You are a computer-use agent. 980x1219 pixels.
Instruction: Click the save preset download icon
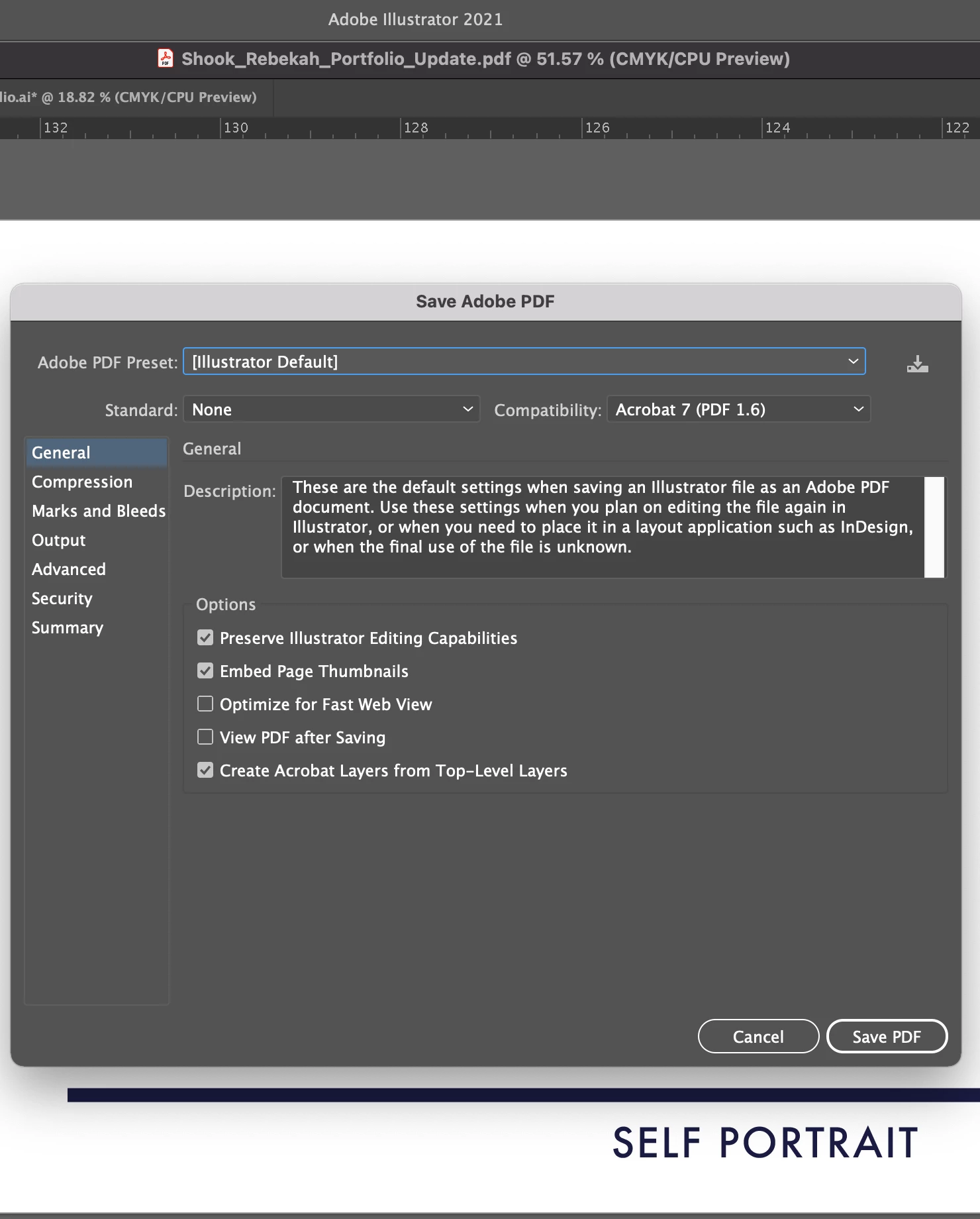pyautogui.click(x=917, y=364)
